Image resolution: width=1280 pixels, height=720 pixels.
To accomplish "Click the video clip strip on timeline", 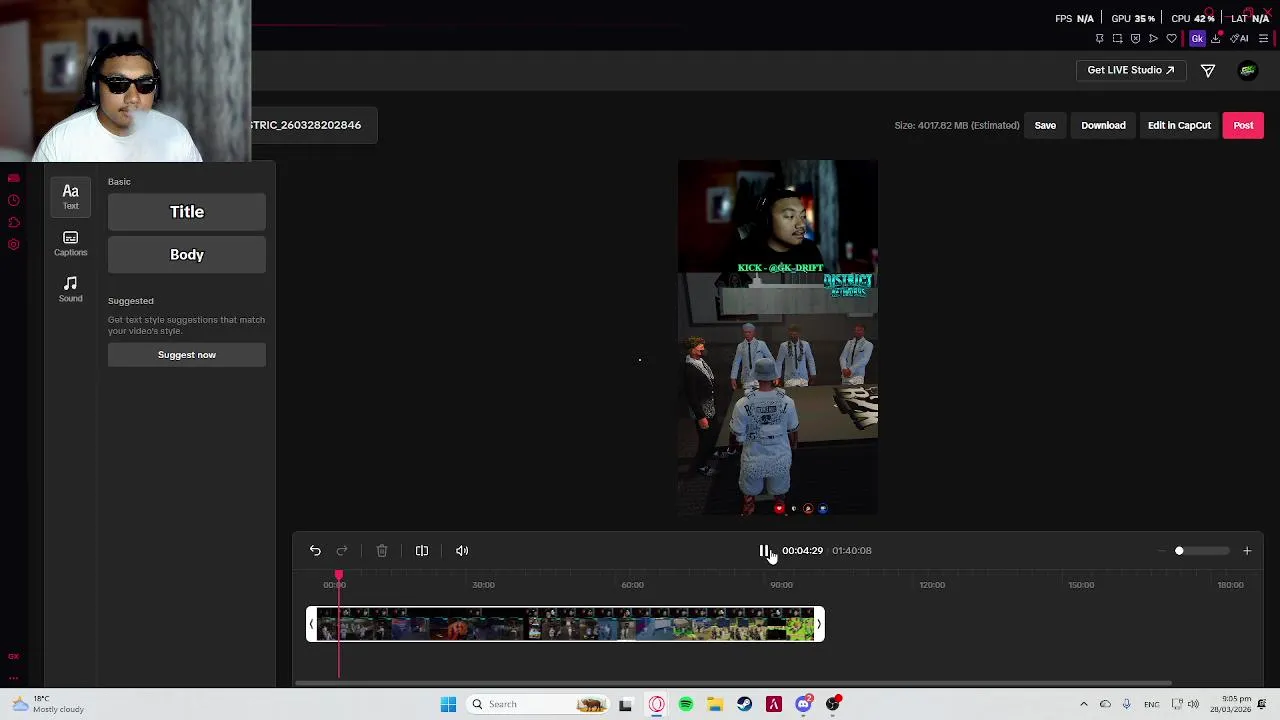I will pyautogui.click(x=565, y=625).
